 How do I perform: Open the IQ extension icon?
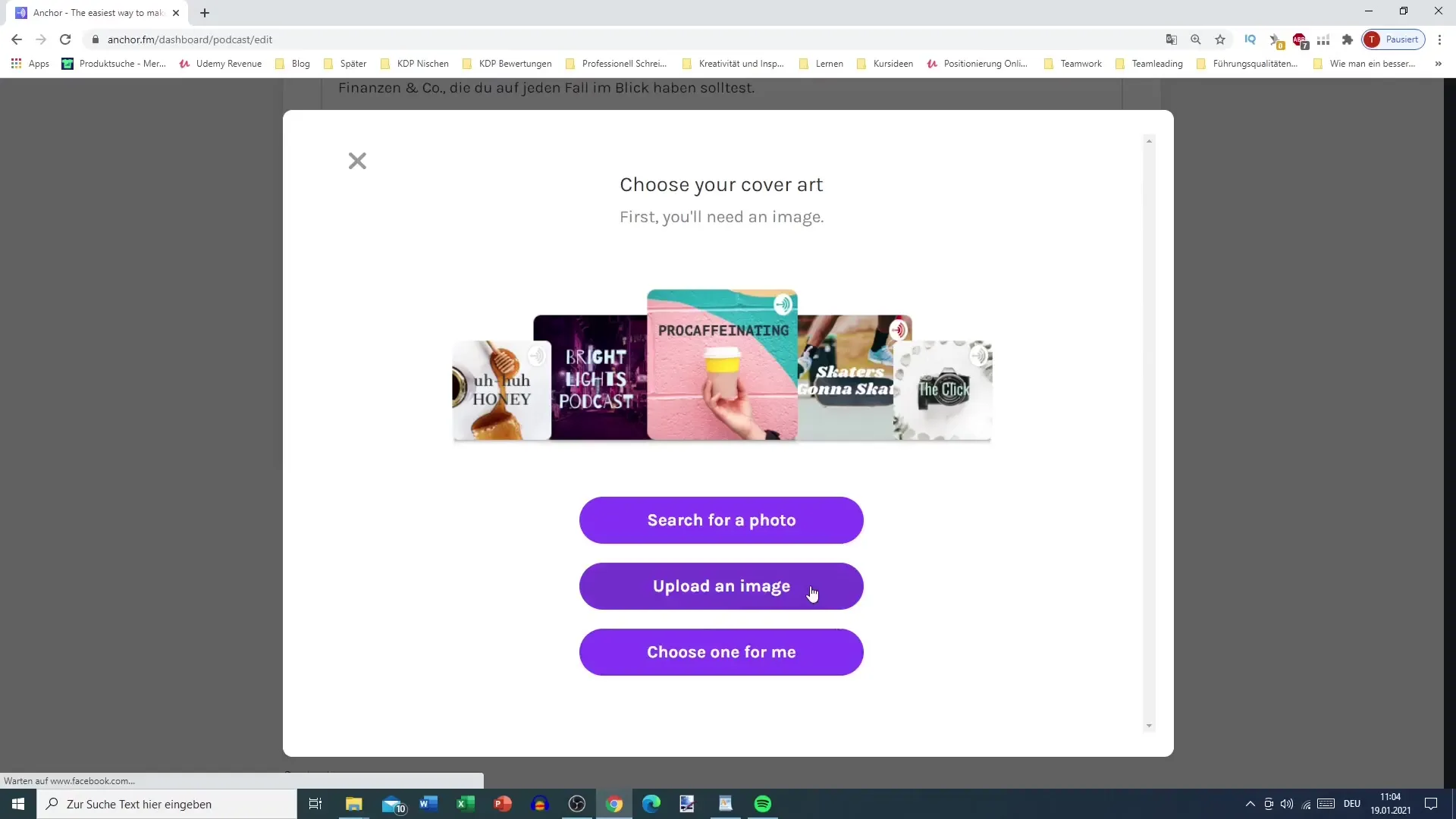1250,39
